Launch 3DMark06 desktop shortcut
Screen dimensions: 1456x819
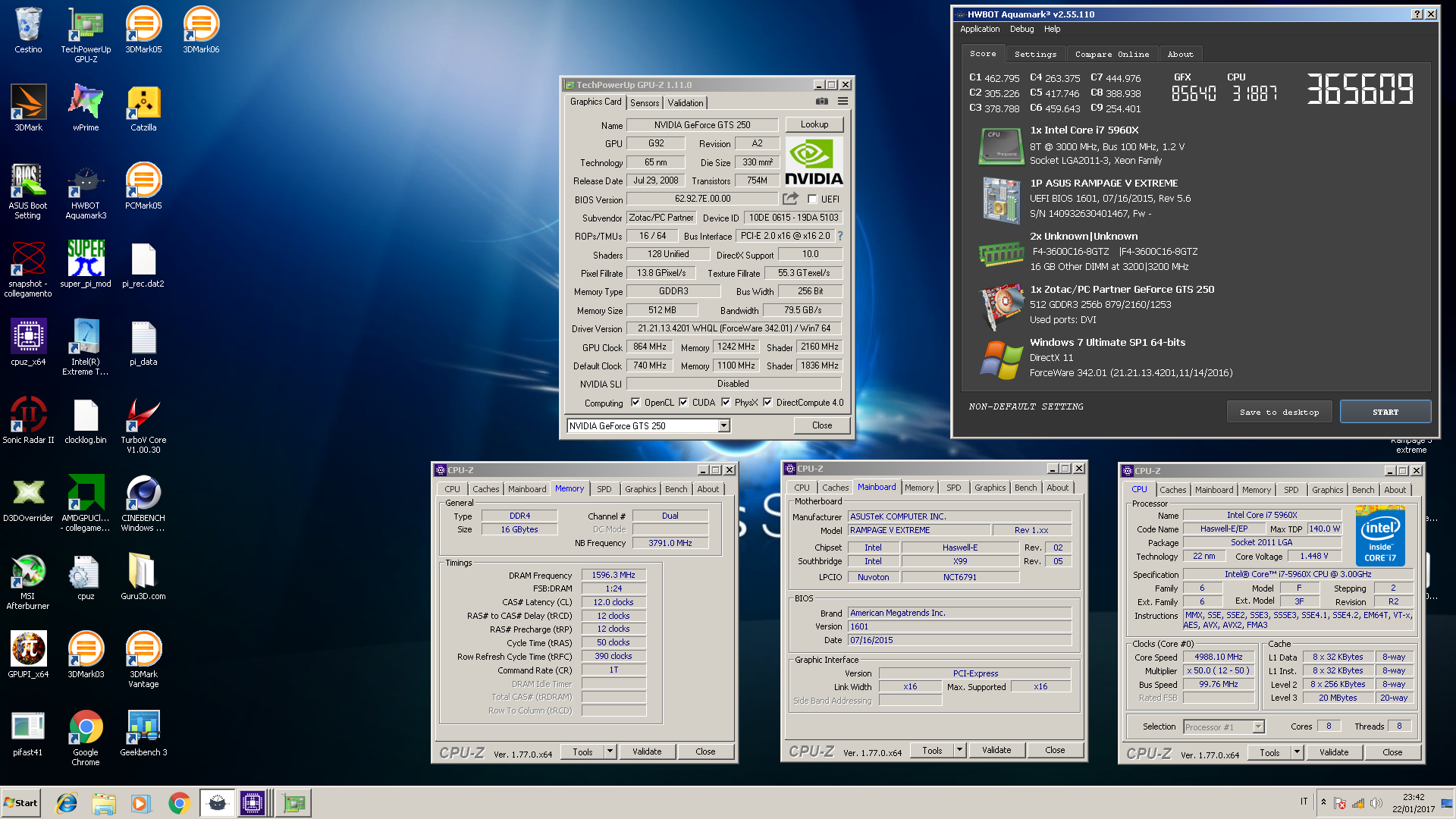click(x=201, y=30)
